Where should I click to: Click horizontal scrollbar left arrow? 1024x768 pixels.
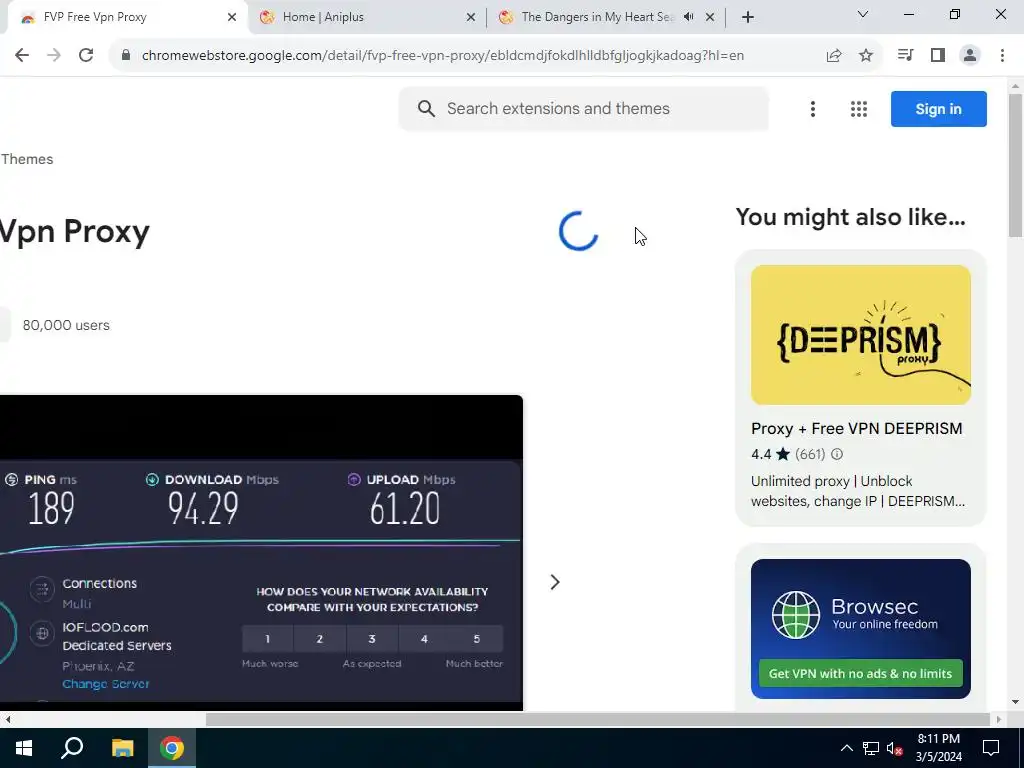pyautogui.click(x=7, y=720)
